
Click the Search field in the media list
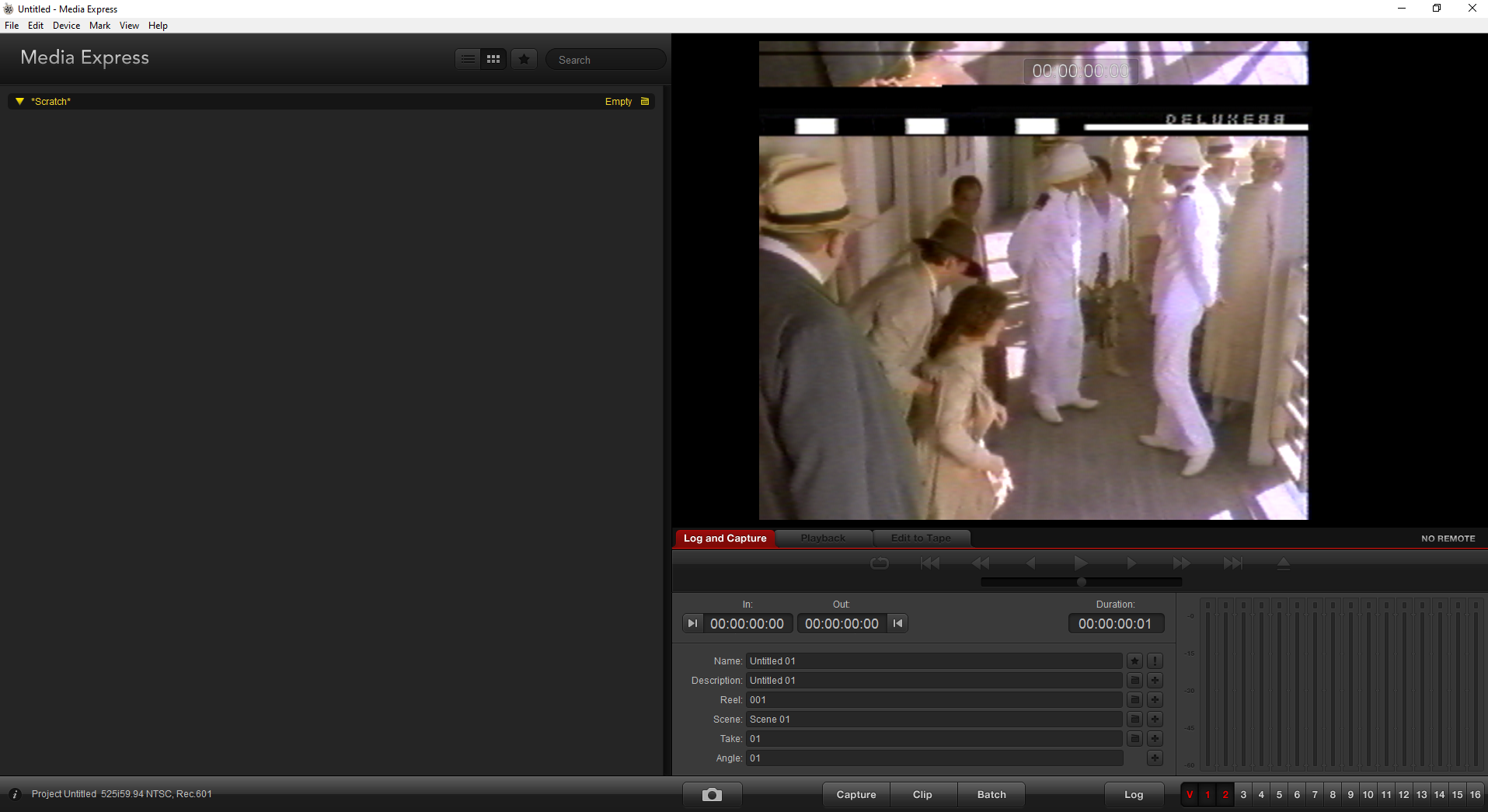coord(605,60)
